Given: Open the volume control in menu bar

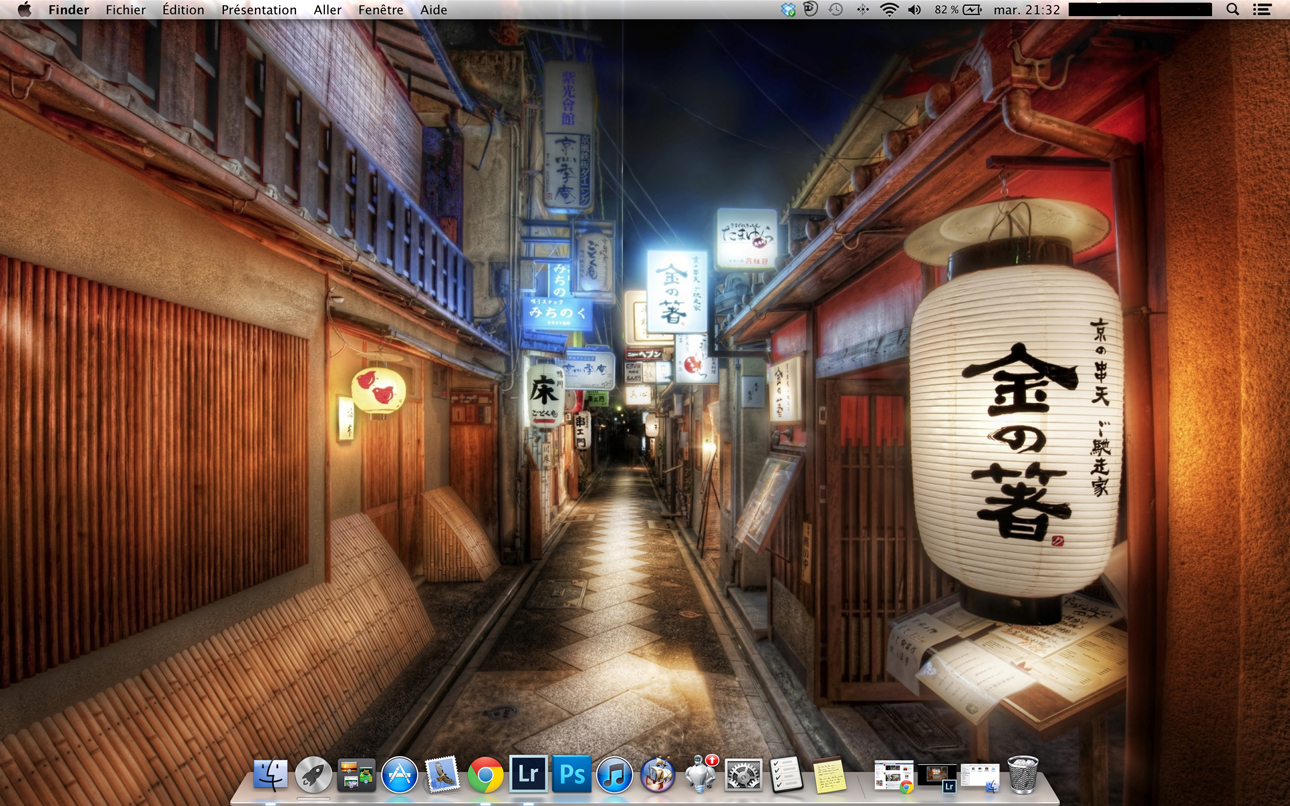Looking at the screenshot, I should point(914,10).
